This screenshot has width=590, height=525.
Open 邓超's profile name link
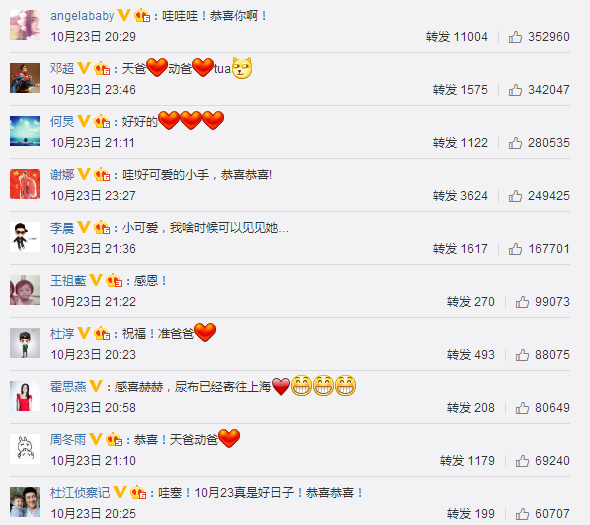62,68
